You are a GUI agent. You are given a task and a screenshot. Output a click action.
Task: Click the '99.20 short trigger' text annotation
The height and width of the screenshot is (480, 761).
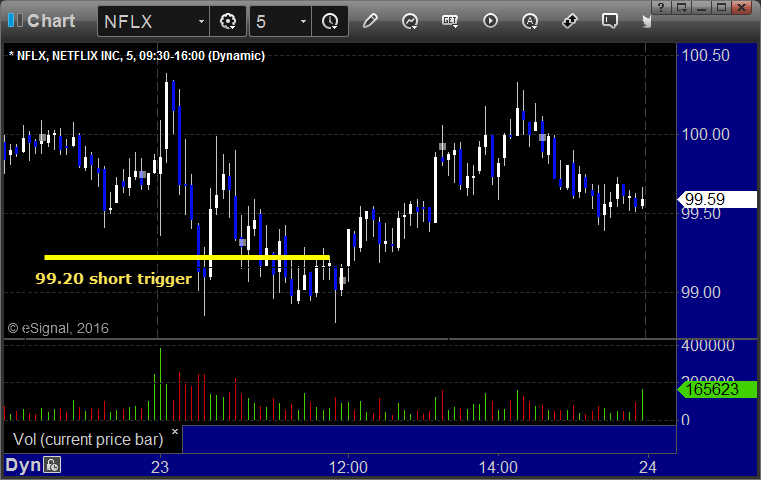coord(114,279)
